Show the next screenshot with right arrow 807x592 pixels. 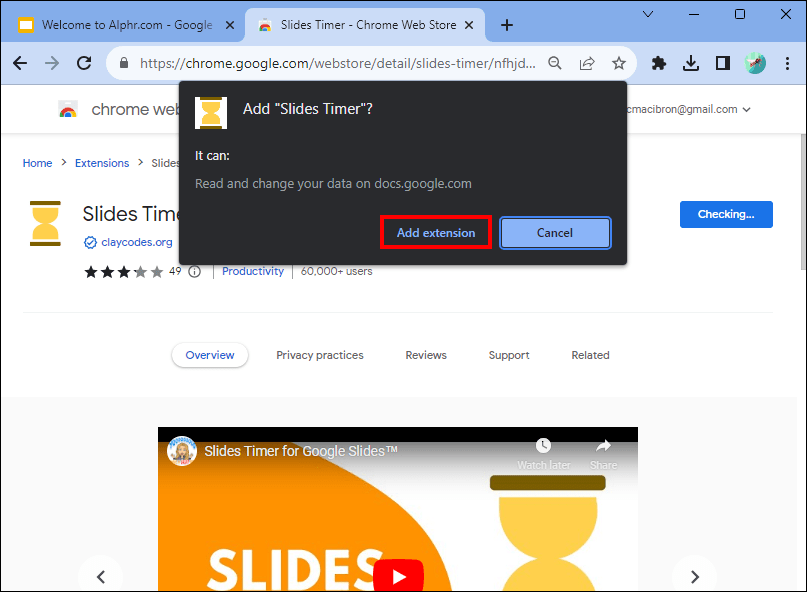(695, 577)
